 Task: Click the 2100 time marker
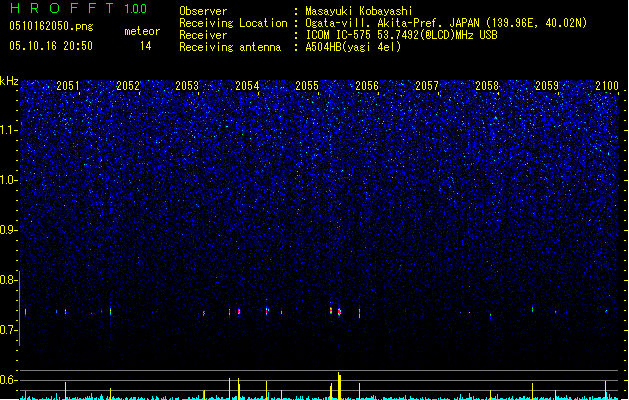click(607, 86)
